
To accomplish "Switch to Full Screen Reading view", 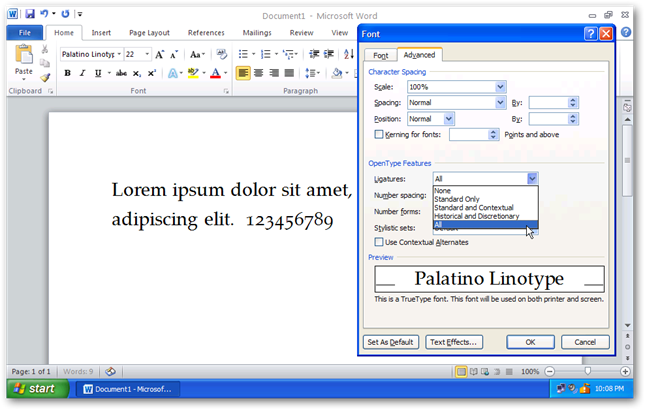I will [x=474, y=372].
